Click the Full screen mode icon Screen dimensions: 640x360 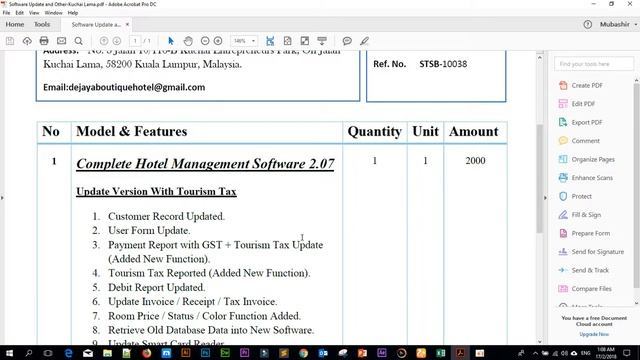[304, 41]
